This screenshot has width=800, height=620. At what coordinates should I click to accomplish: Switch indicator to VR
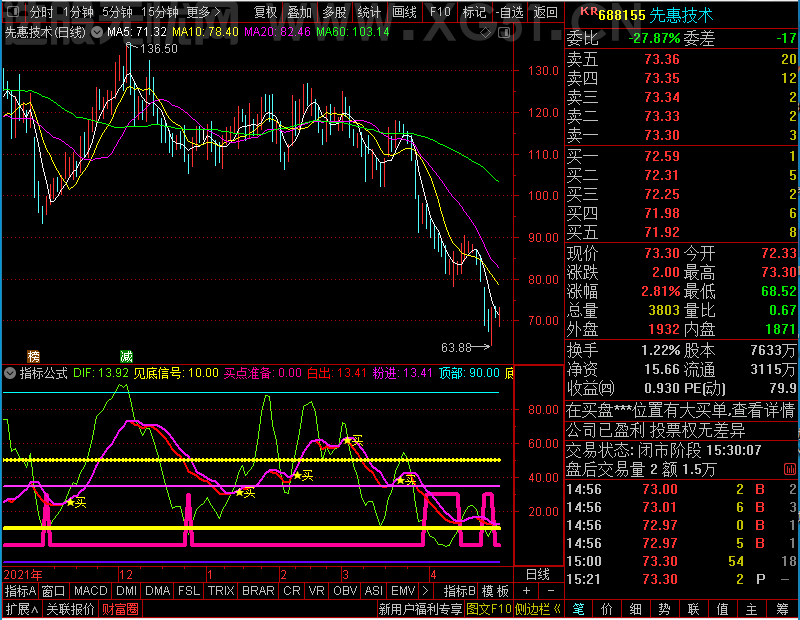coord(316,591)
